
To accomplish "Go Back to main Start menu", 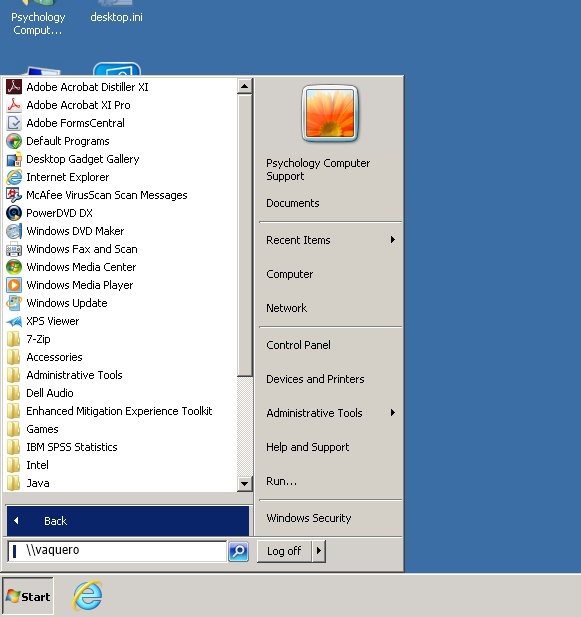I will tap(128, 521).
